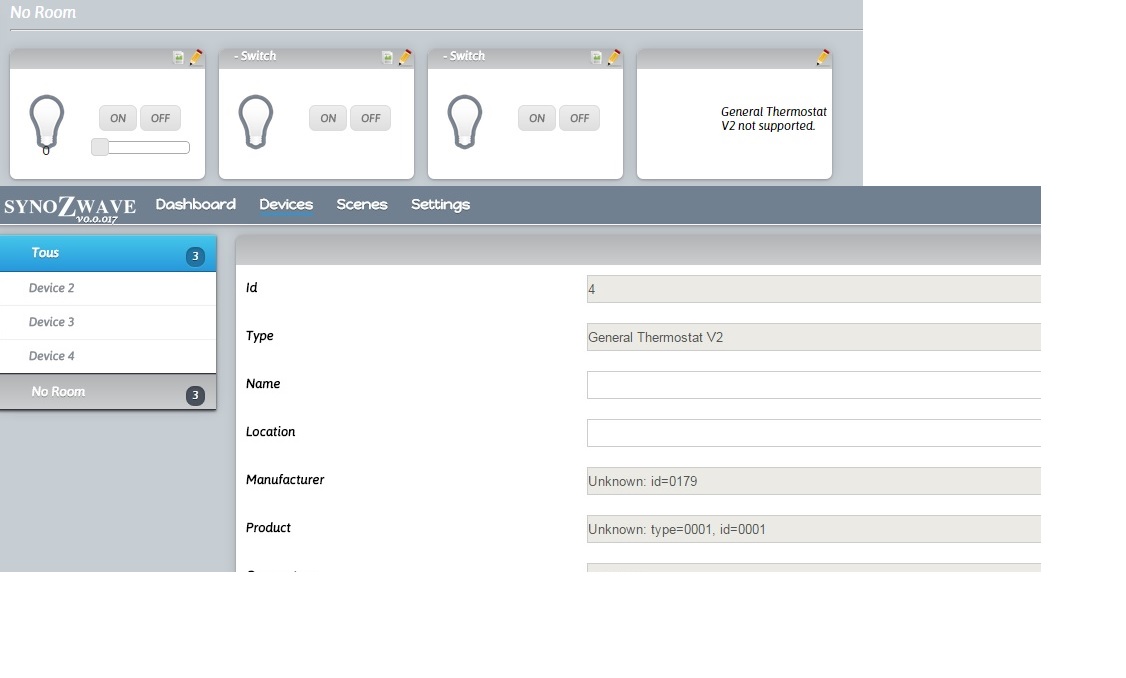Click the pencil edit icon on the dimmer card with slider

[196, 57]
